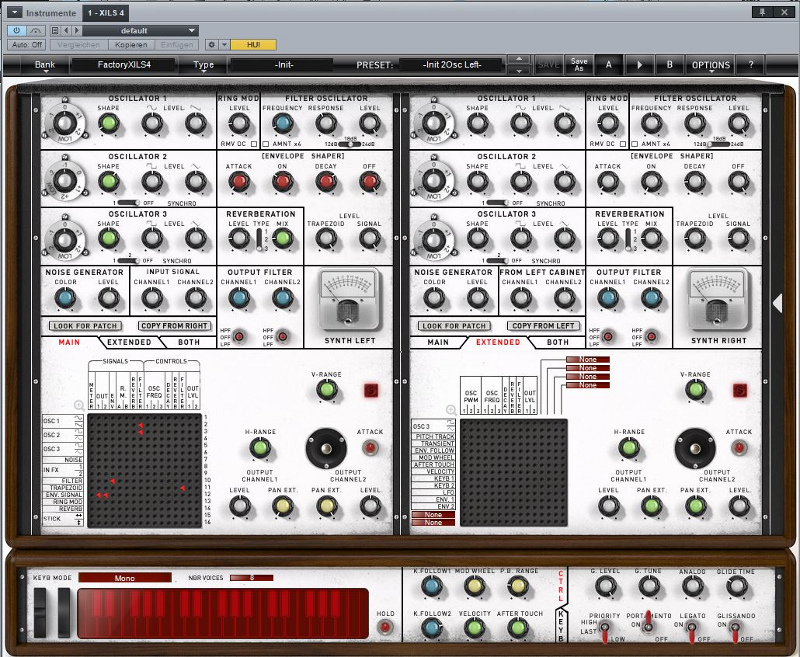800x657 pixels.
Task: Open the NBR VOICES selector
Action: click(252, 578)
